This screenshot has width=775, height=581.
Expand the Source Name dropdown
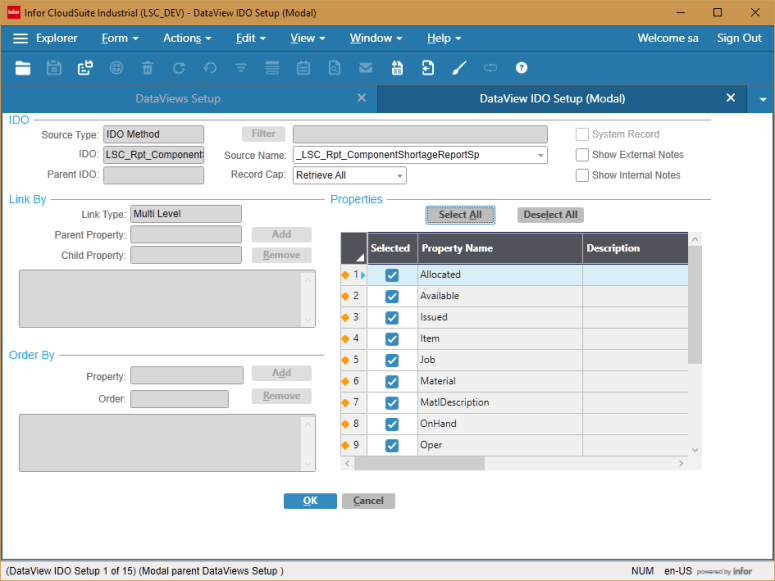pos(540,155)
